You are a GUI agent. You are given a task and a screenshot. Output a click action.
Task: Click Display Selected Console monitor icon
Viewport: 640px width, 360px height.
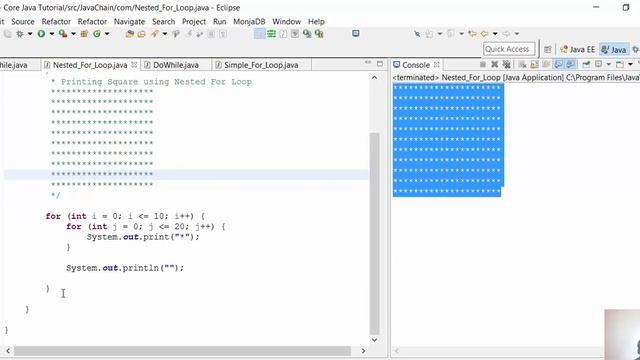(598, 64)
